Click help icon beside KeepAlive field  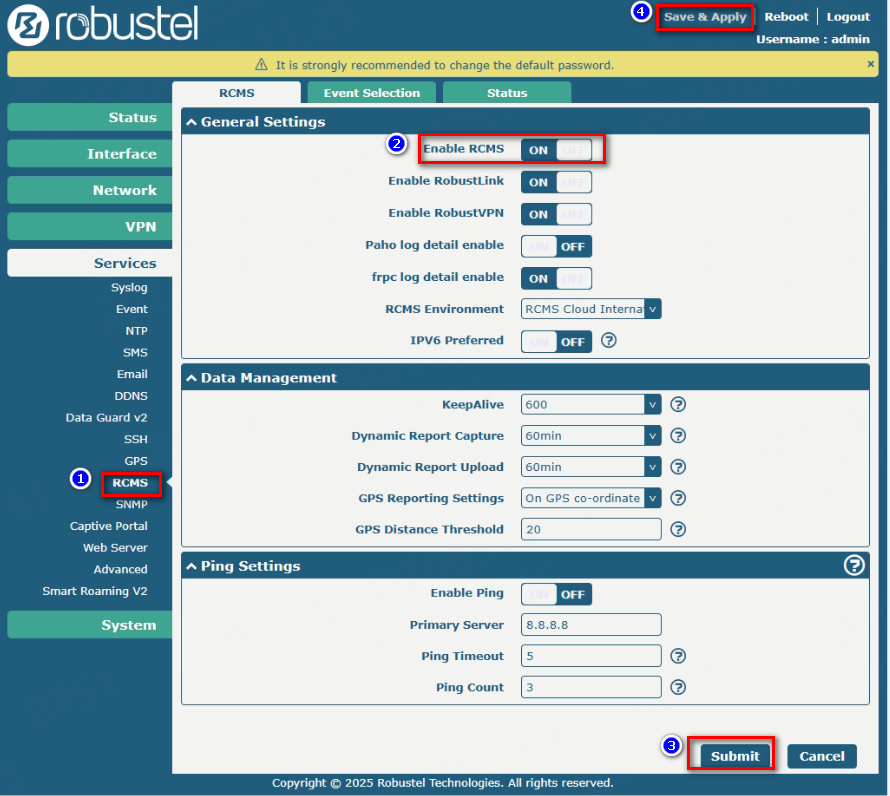coord(678,405)
